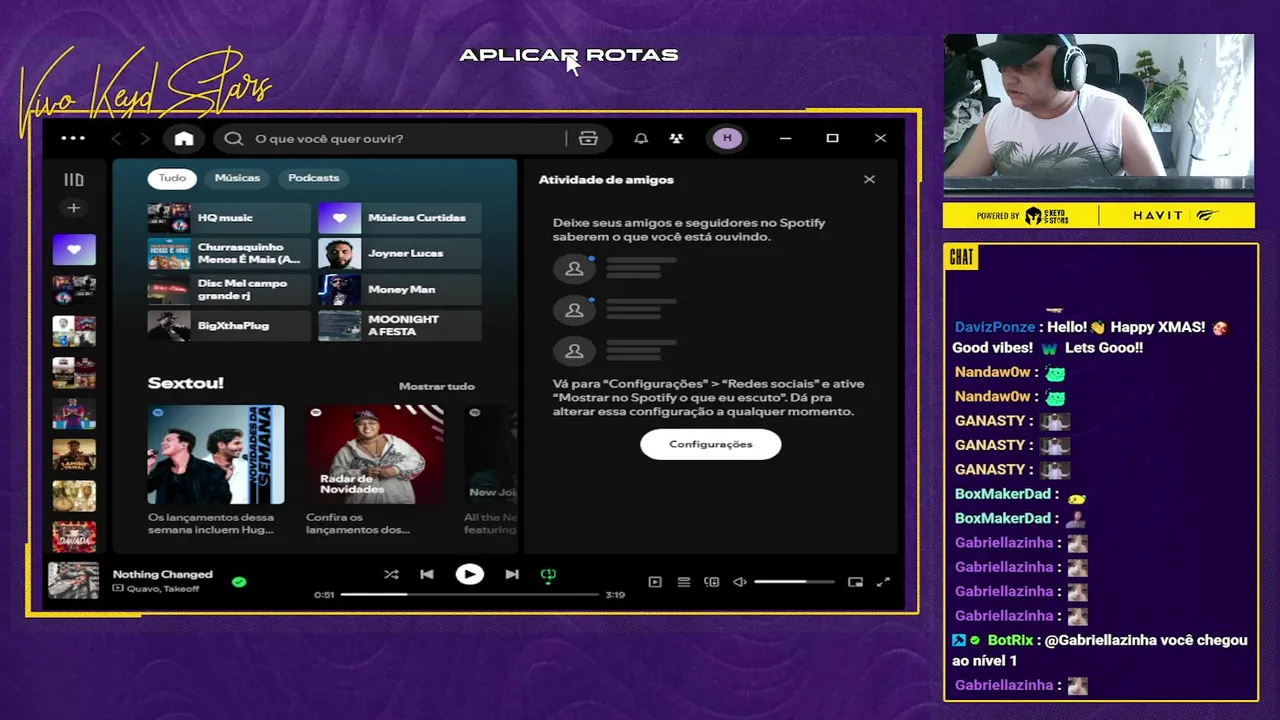
Task: Click the search magnifier icon
Action: click(x=234, y=138)
